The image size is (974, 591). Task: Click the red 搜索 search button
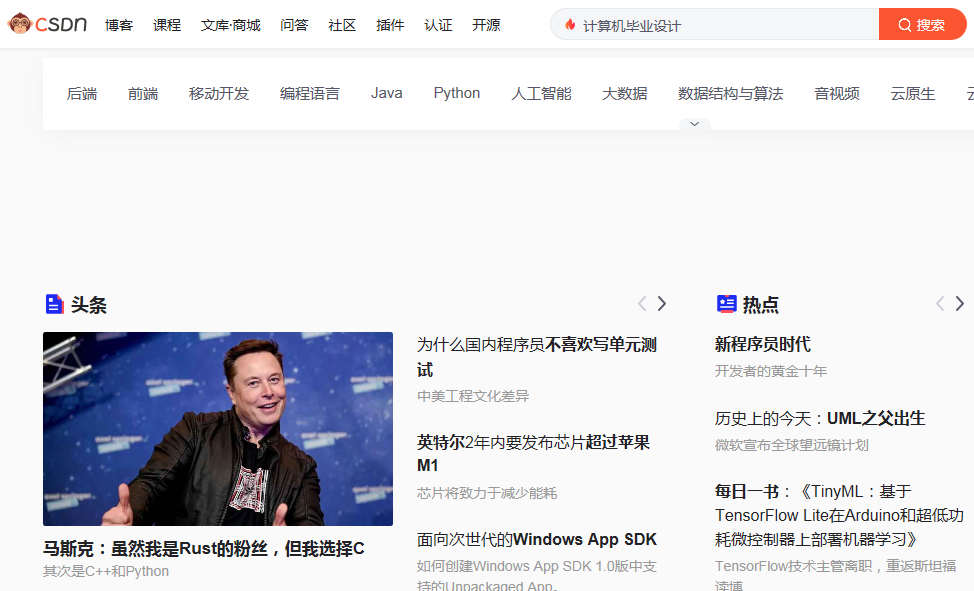coord(923,24)
